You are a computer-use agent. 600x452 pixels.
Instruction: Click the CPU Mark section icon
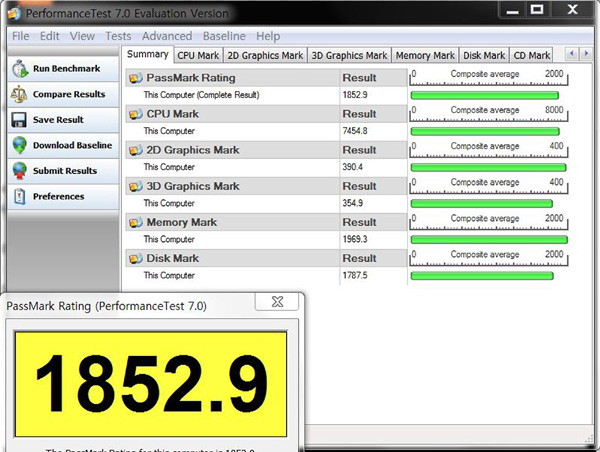coord(135,114)
